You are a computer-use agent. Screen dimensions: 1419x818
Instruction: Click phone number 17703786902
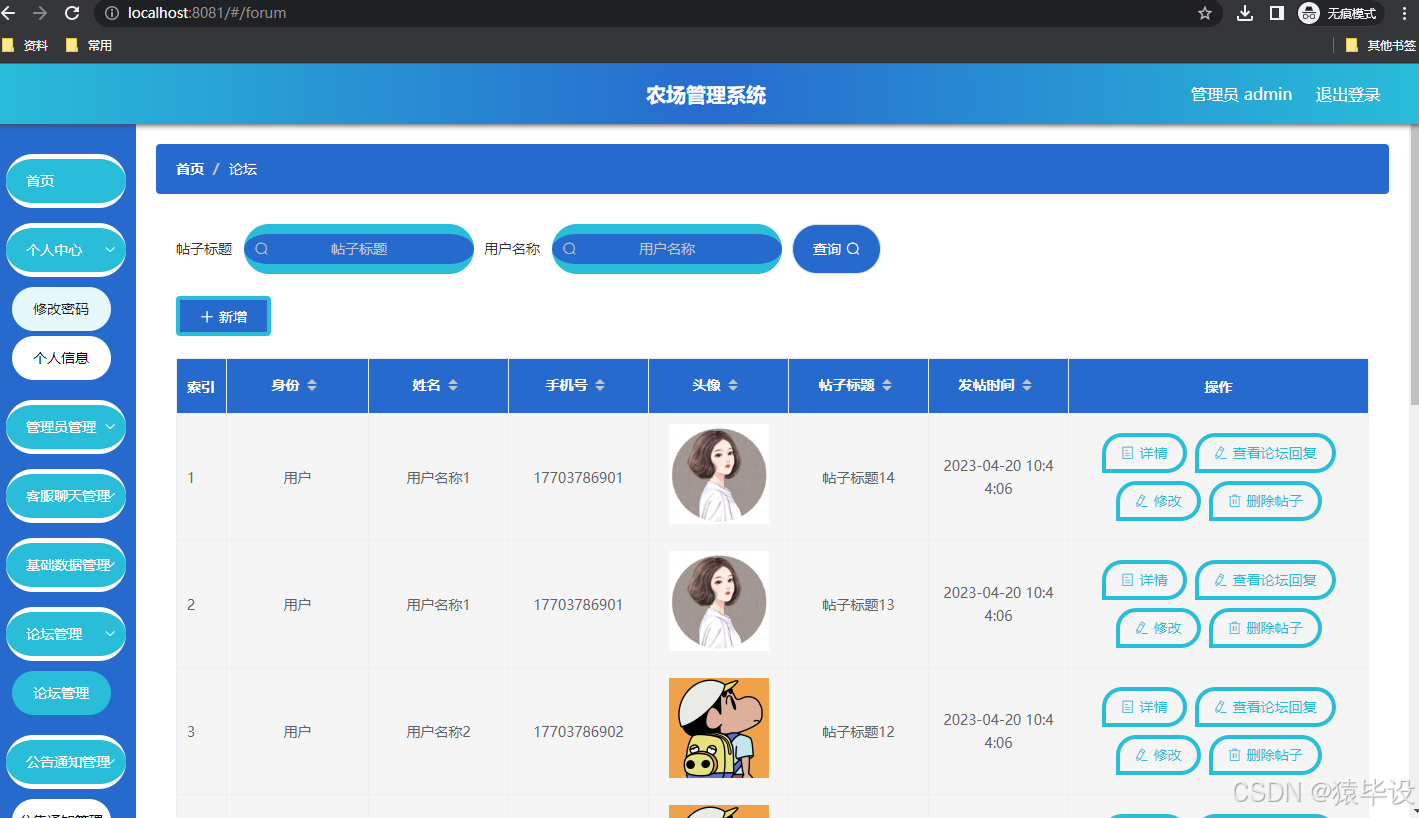578,732
